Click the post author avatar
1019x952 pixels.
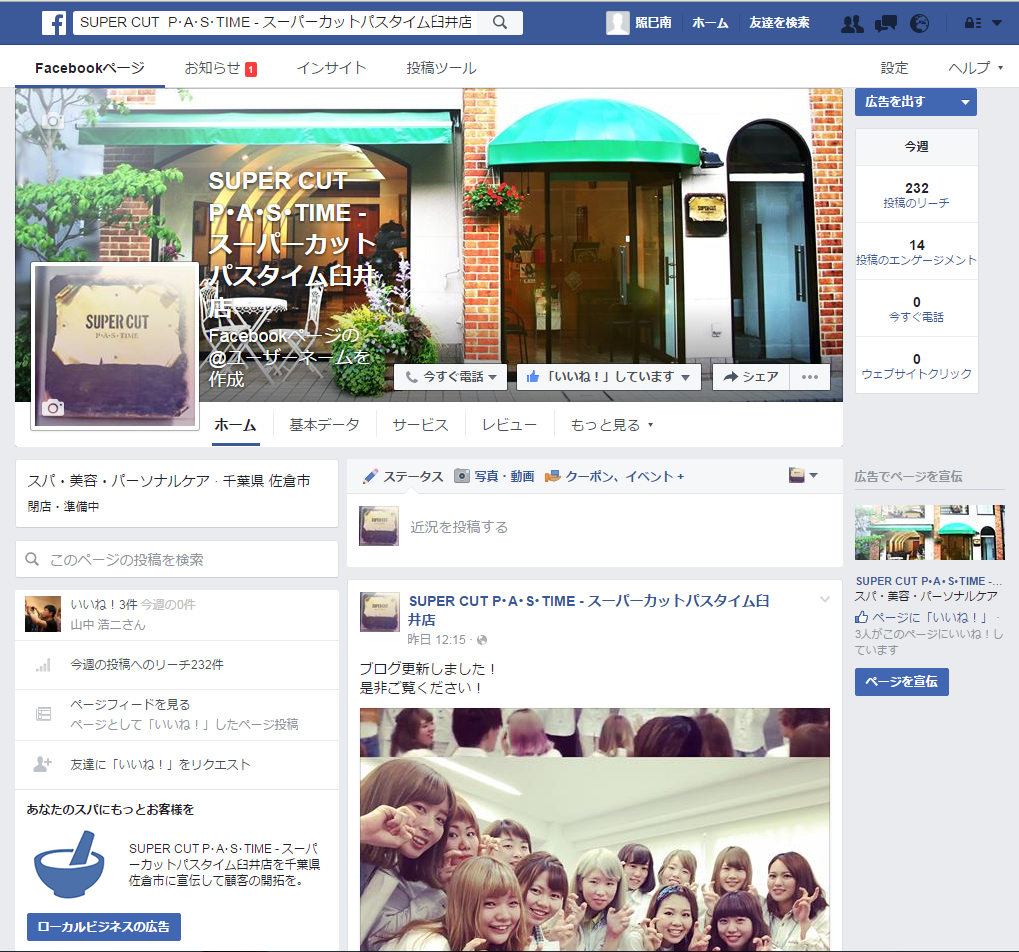tap(380, 611)
